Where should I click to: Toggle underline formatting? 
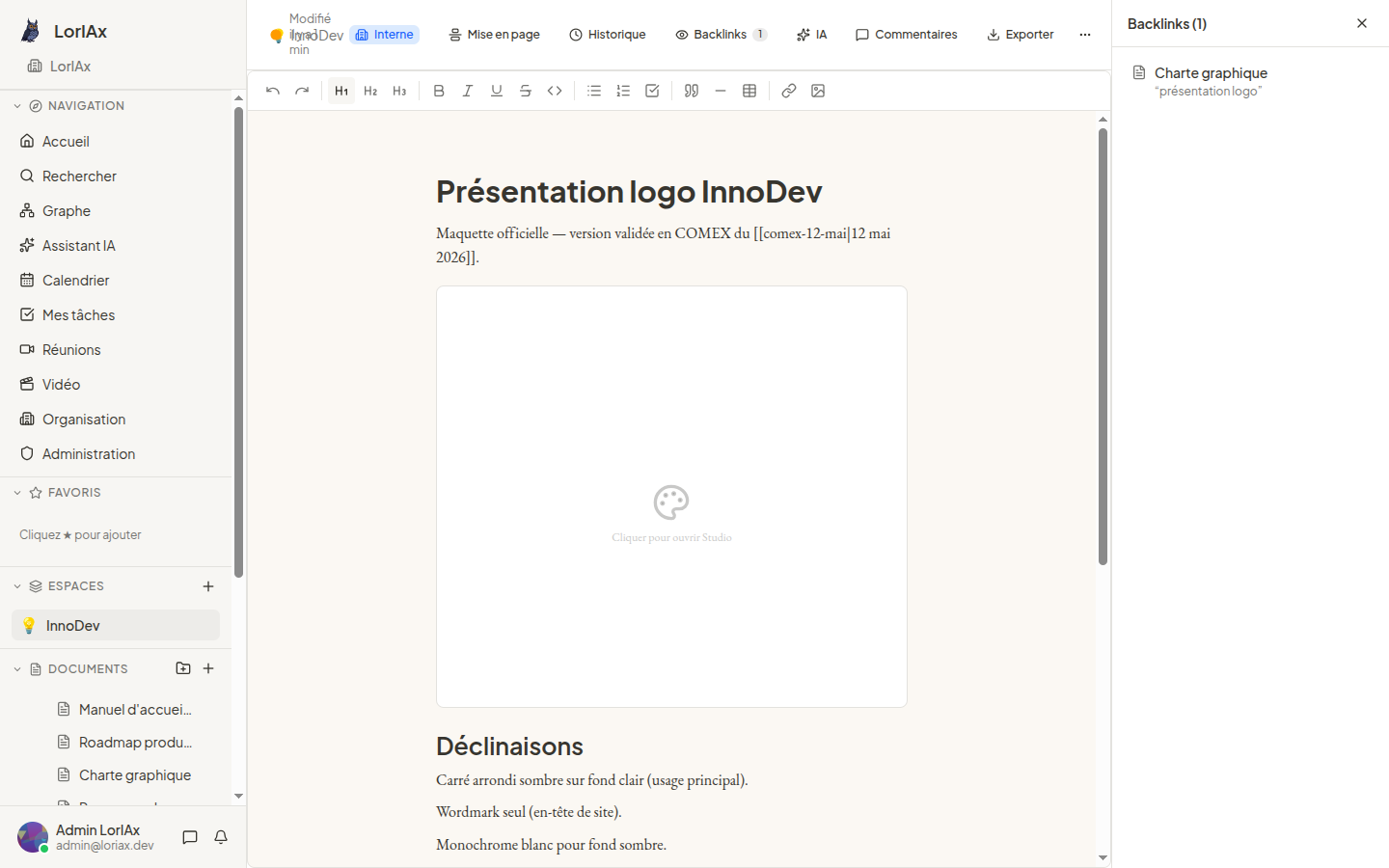click(497, 91)
